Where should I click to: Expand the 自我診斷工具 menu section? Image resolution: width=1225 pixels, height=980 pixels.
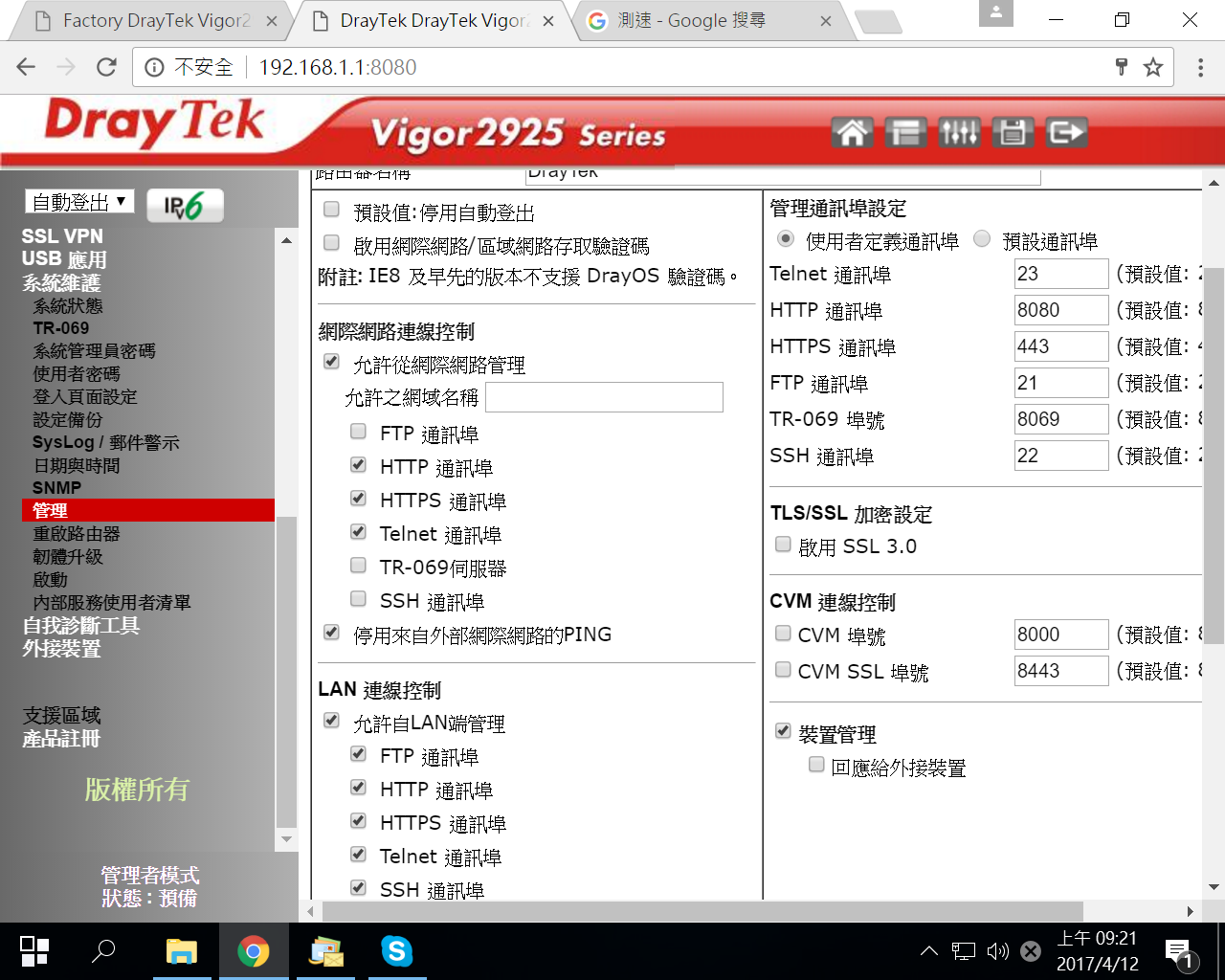tap(81, 626)
